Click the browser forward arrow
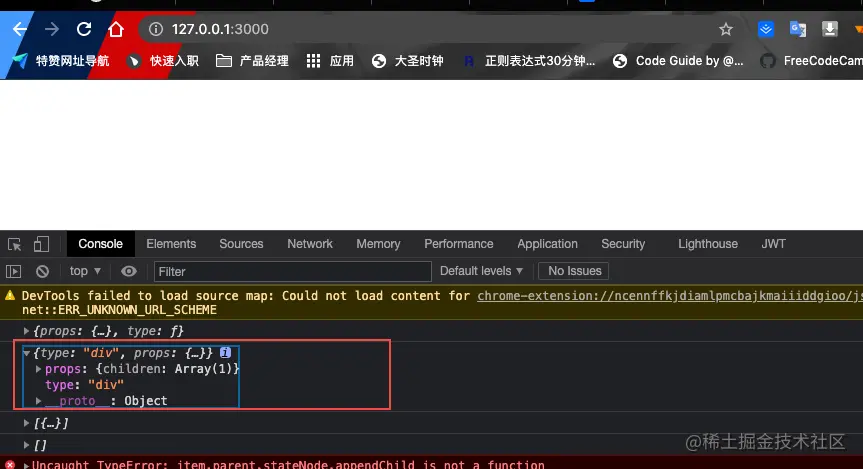Screen dimensions: 863x469 tap(52, 29)
